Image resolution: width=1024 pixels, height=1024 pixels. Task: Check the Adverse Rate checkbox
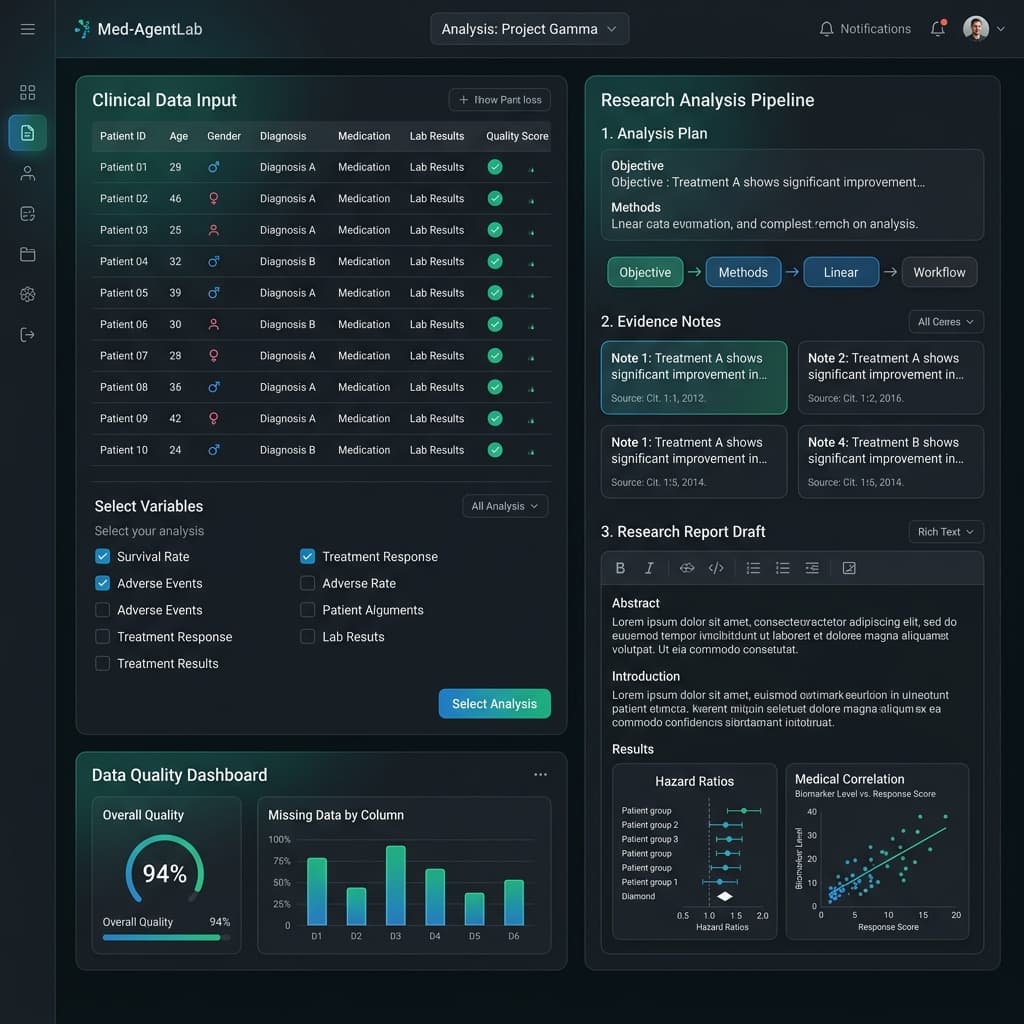(x=308, y=583)
